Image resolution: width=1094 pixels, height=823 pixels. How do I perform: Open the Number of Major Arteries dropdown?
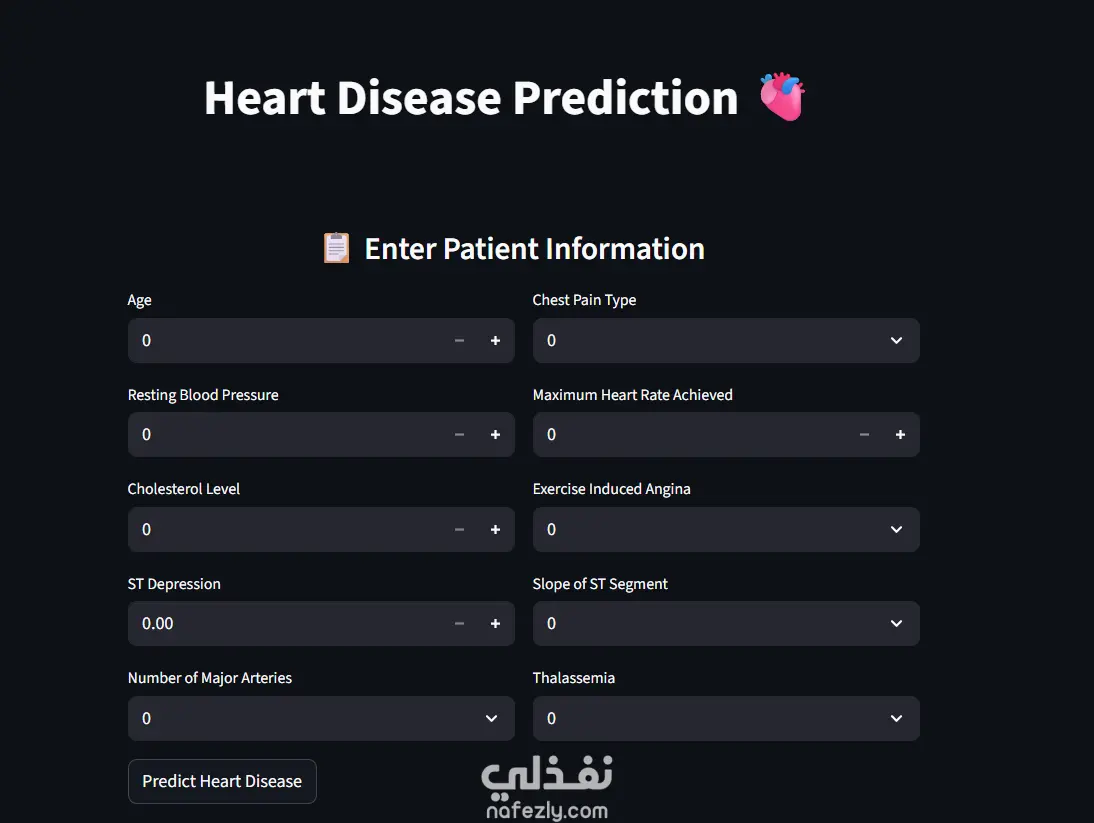coord(320,719)
